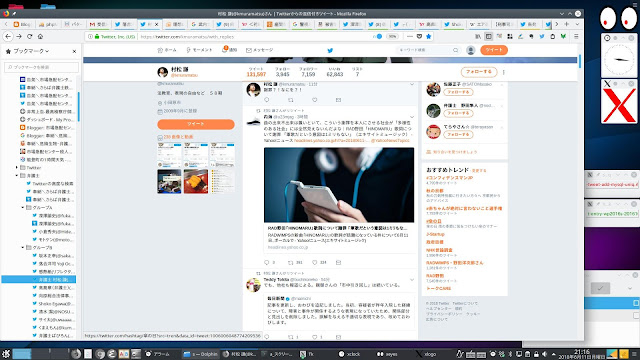Open the メッセージ navigation item
Image resolution: width=640 pixels, height=360 pixels.
coord(260,50)
